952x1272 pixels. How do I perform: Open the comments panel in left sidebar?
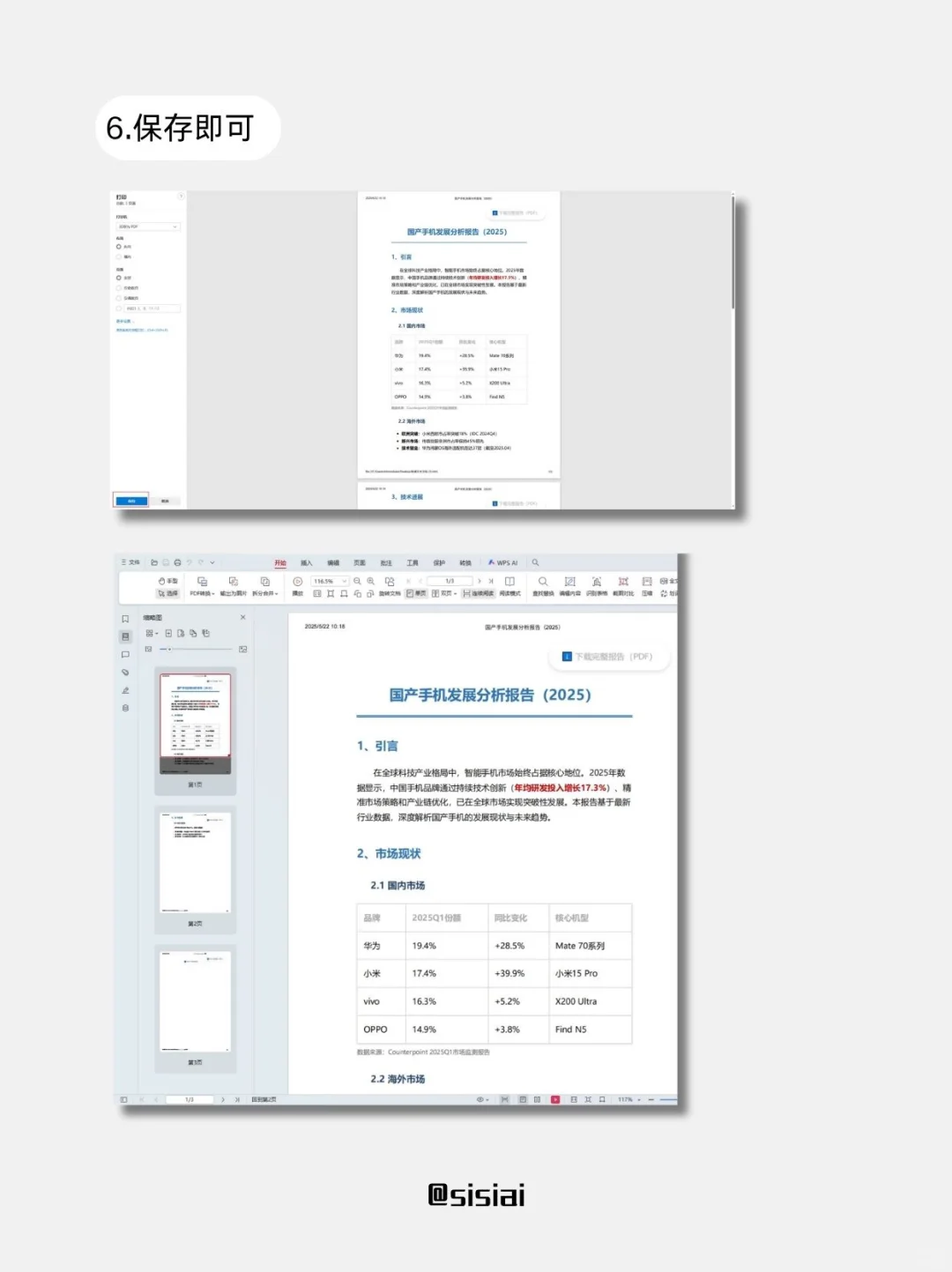pyautogui.click(x=125, y=654)
